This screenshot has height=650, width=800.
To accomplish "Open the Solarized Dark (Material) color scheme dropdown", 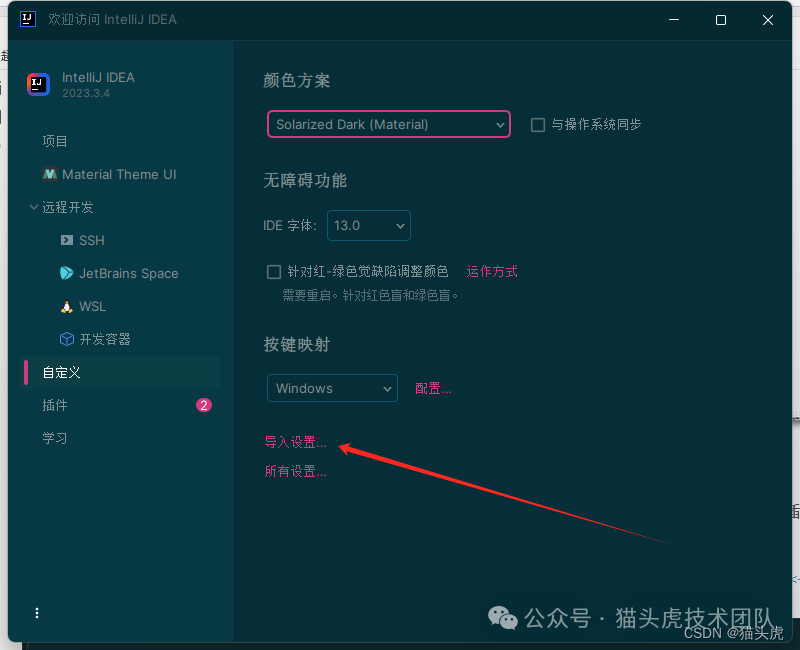I will [389, 124].
